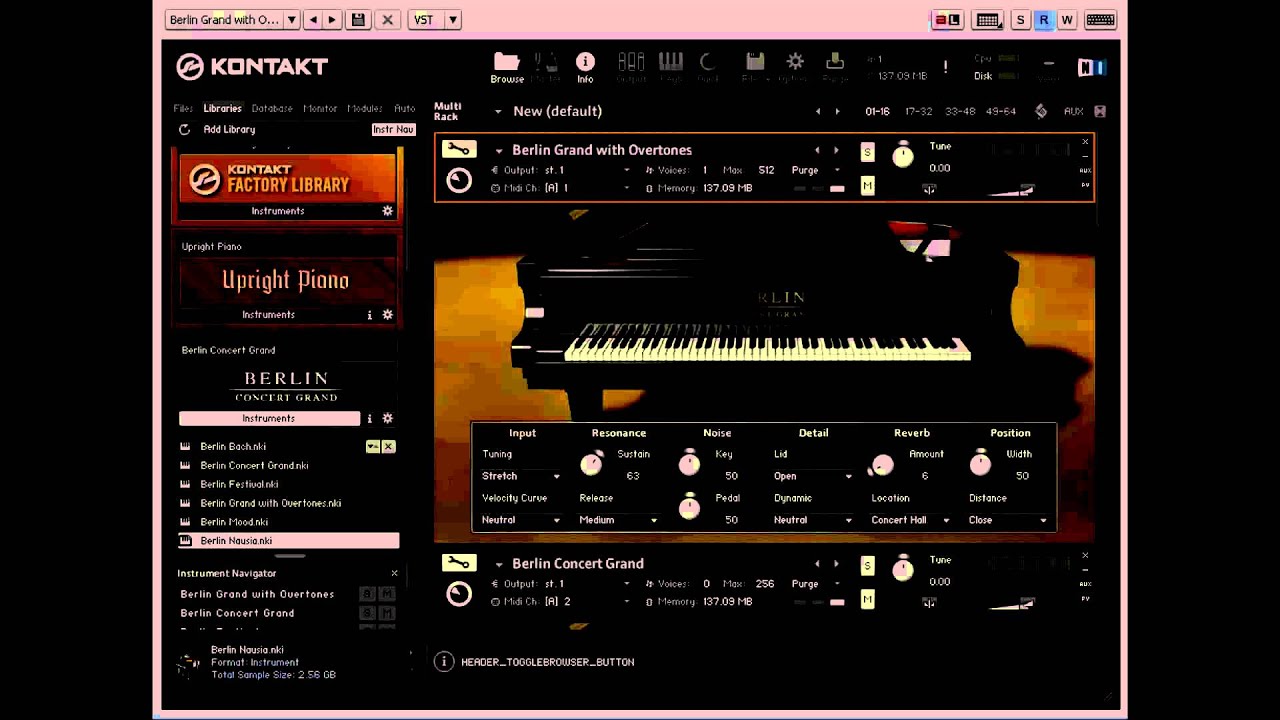
Task: Click the piano keyboard image
Action: pos(767,342)
